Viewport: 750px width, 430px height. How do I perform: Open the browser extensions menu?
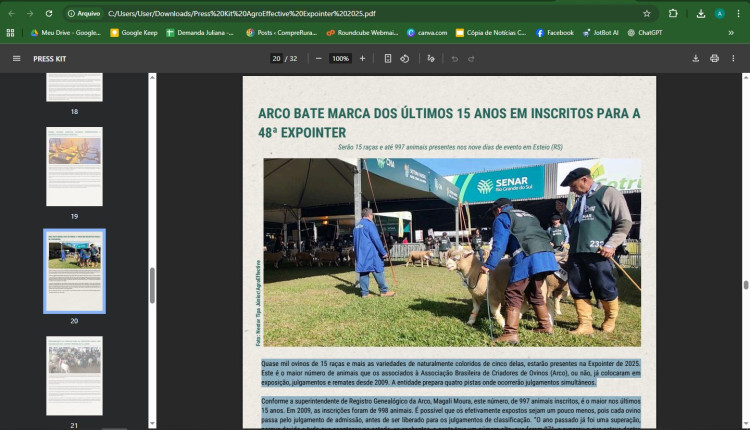(672, 13)
